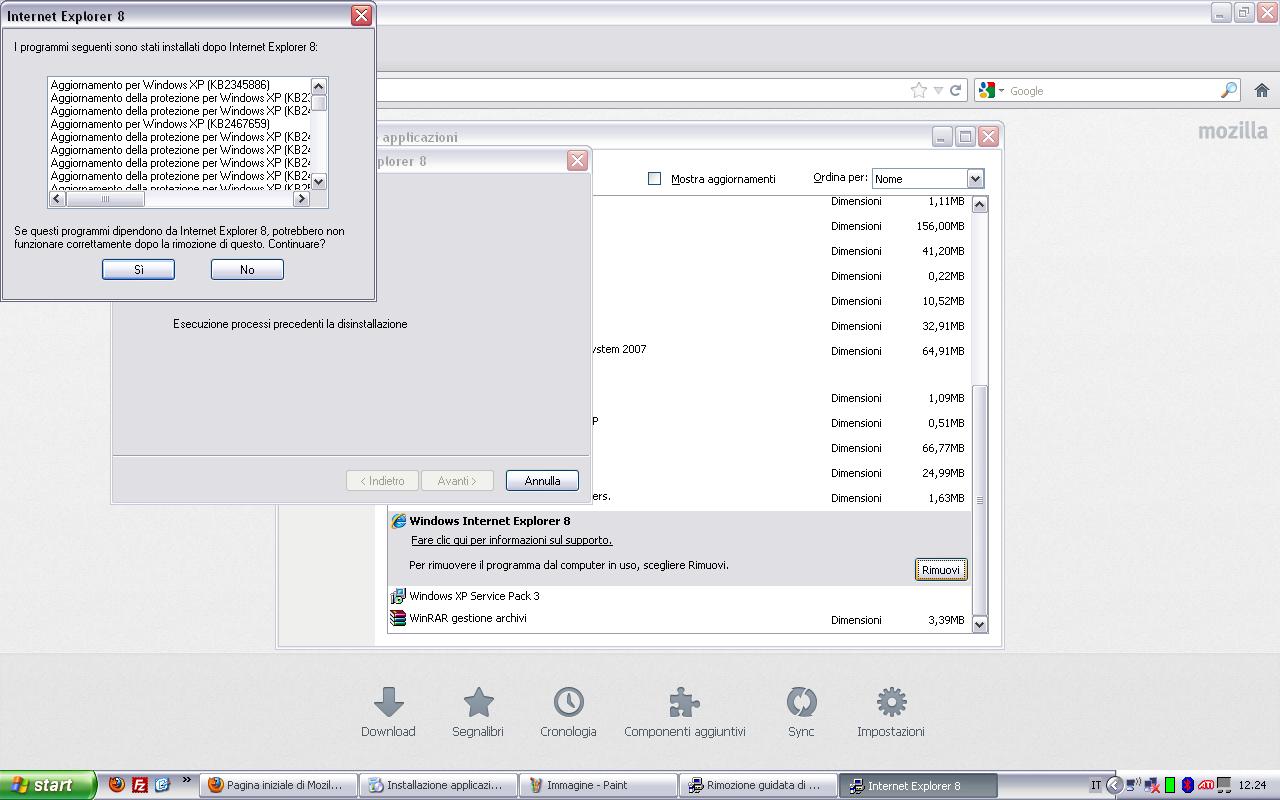The width and height of the screenshot is (1280, 800).
Task: Bookmark the page with the star icon
Action: click(918, 90)
